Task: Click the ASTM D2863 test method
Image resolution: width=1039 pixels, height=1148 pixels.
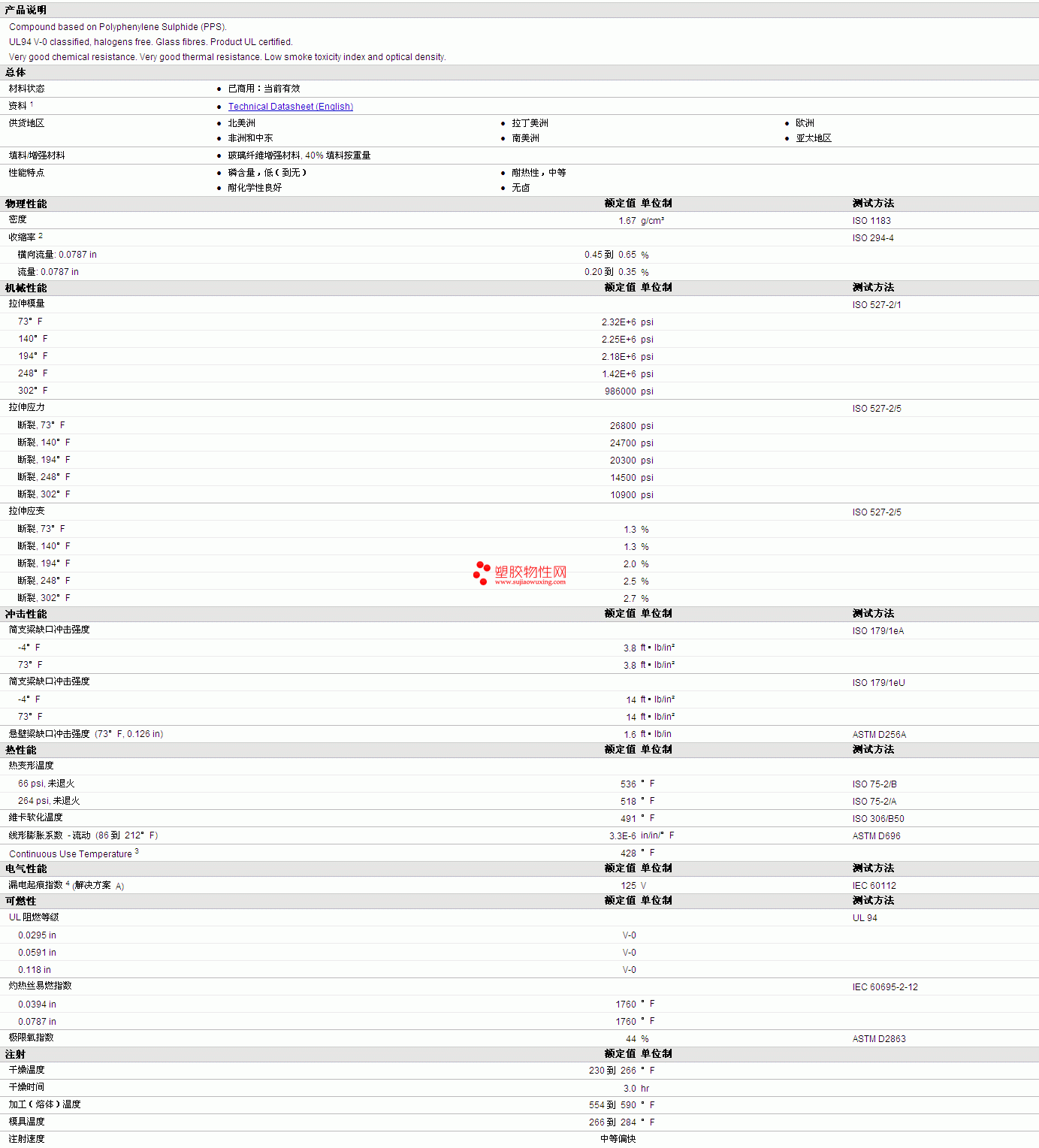Action: click(x=879, y=1039)
